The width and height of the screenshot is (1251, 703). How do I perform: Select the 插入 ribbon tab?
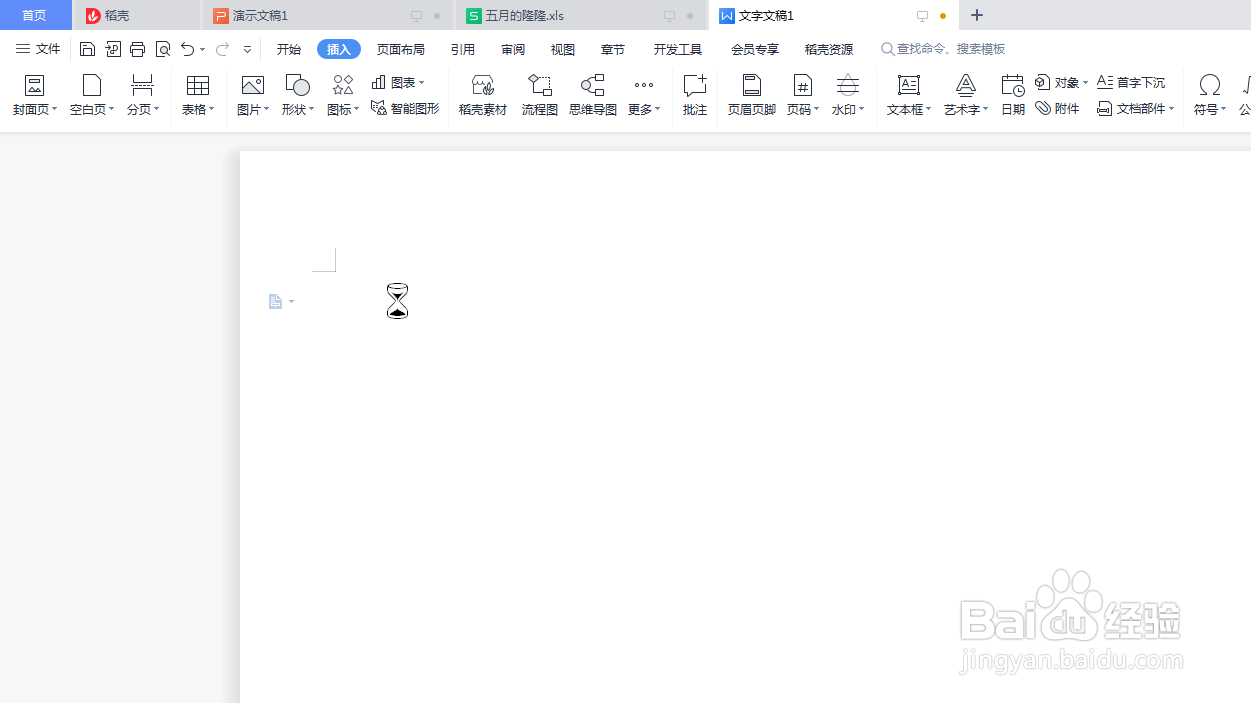339,49
